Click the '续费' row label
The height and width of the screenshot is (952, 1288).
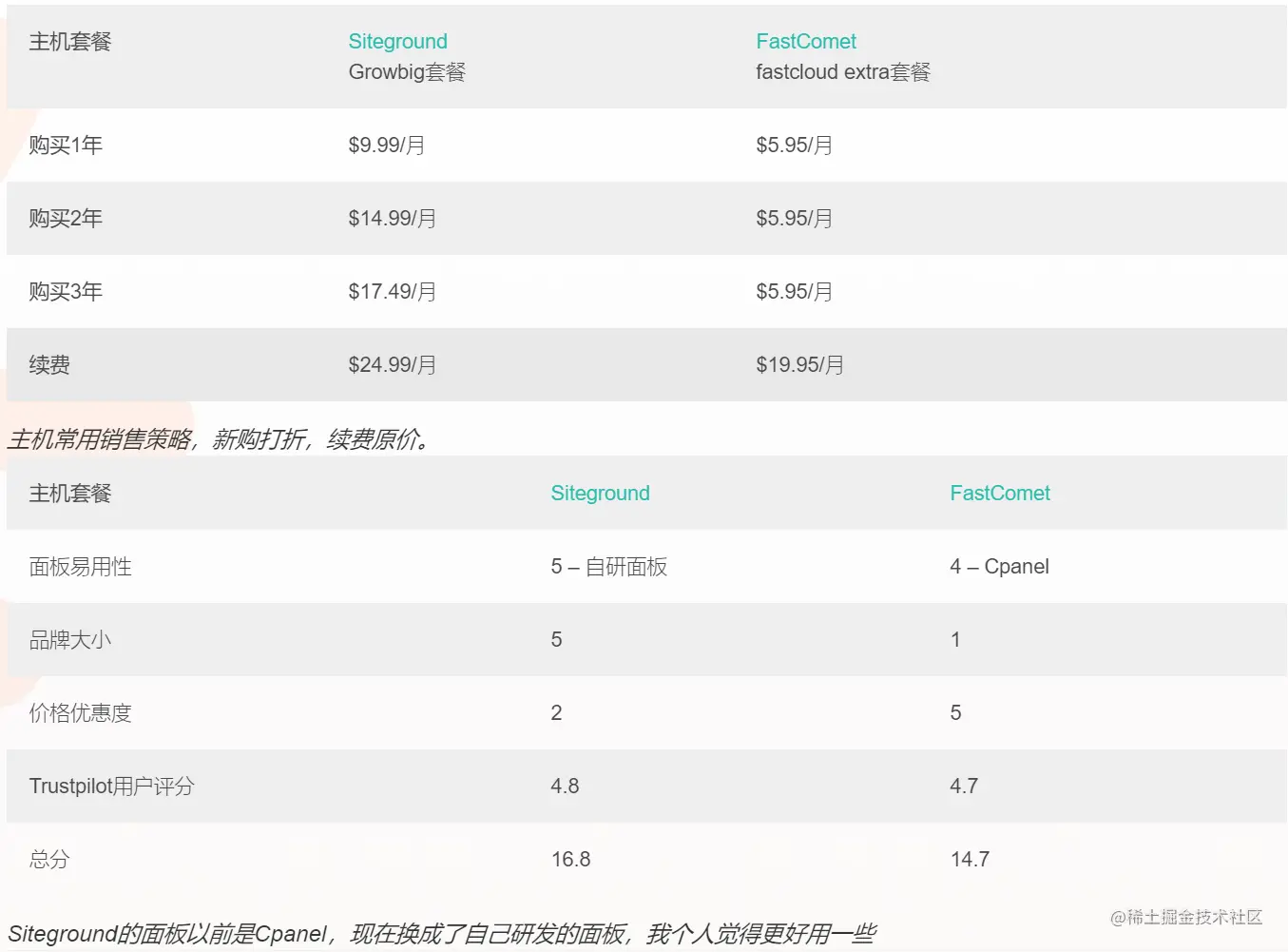pyautogui.click(x=49, y=365)
